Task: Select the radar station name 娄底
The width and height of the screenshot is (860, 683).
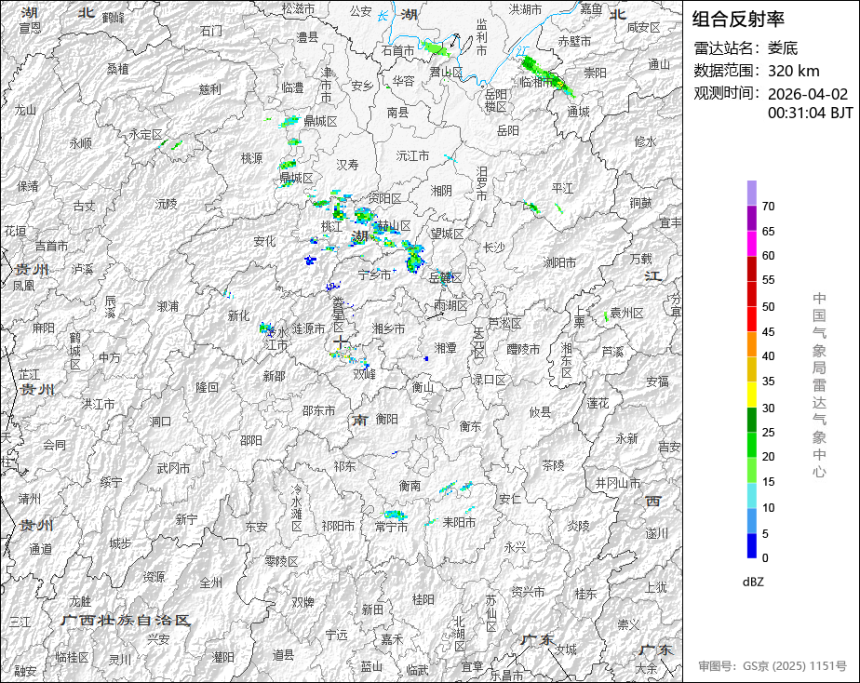Action: click(x=782, y=48)
